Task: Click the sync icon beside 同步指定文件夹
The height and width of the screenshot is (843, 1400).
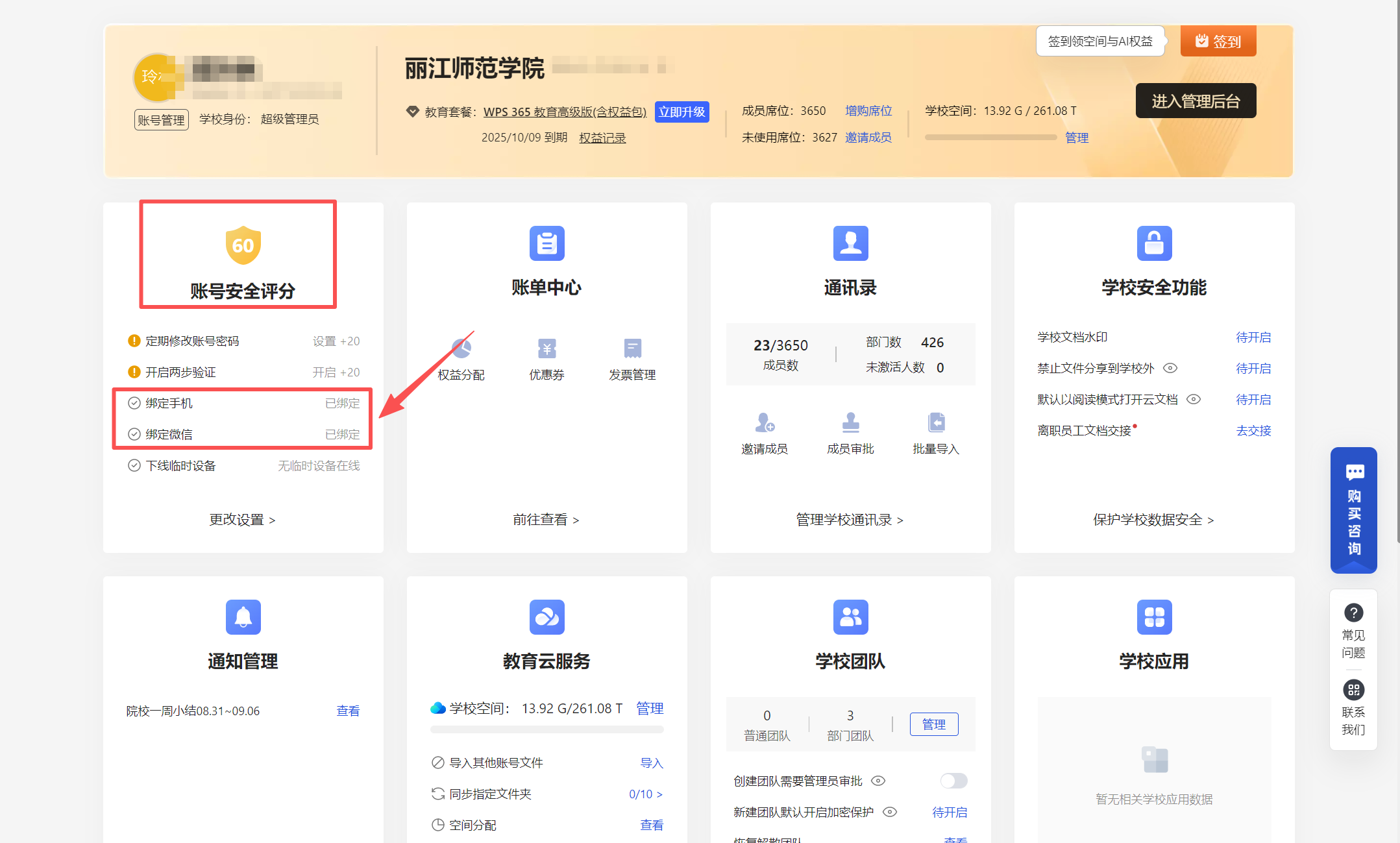Action: coord(438,794)
